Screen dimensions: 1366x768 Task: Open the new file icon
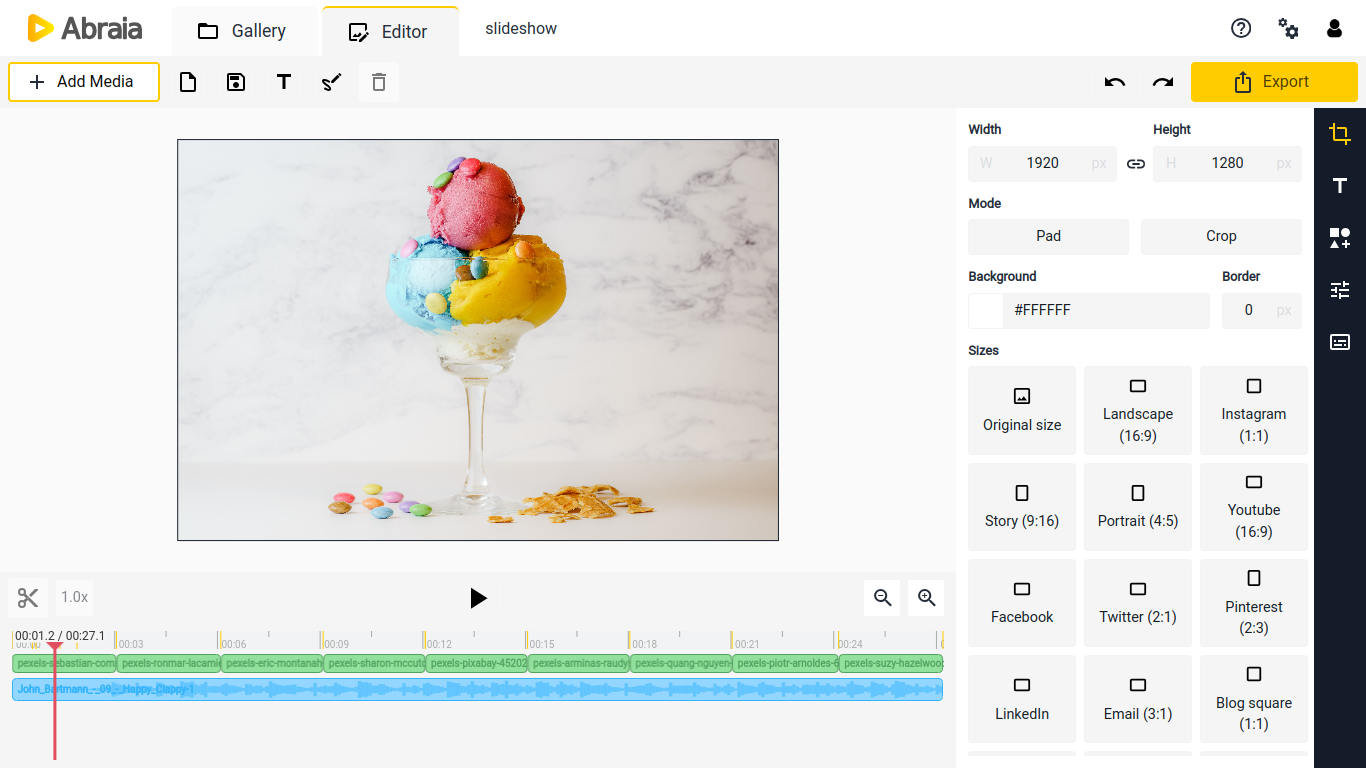coord(188,82)
